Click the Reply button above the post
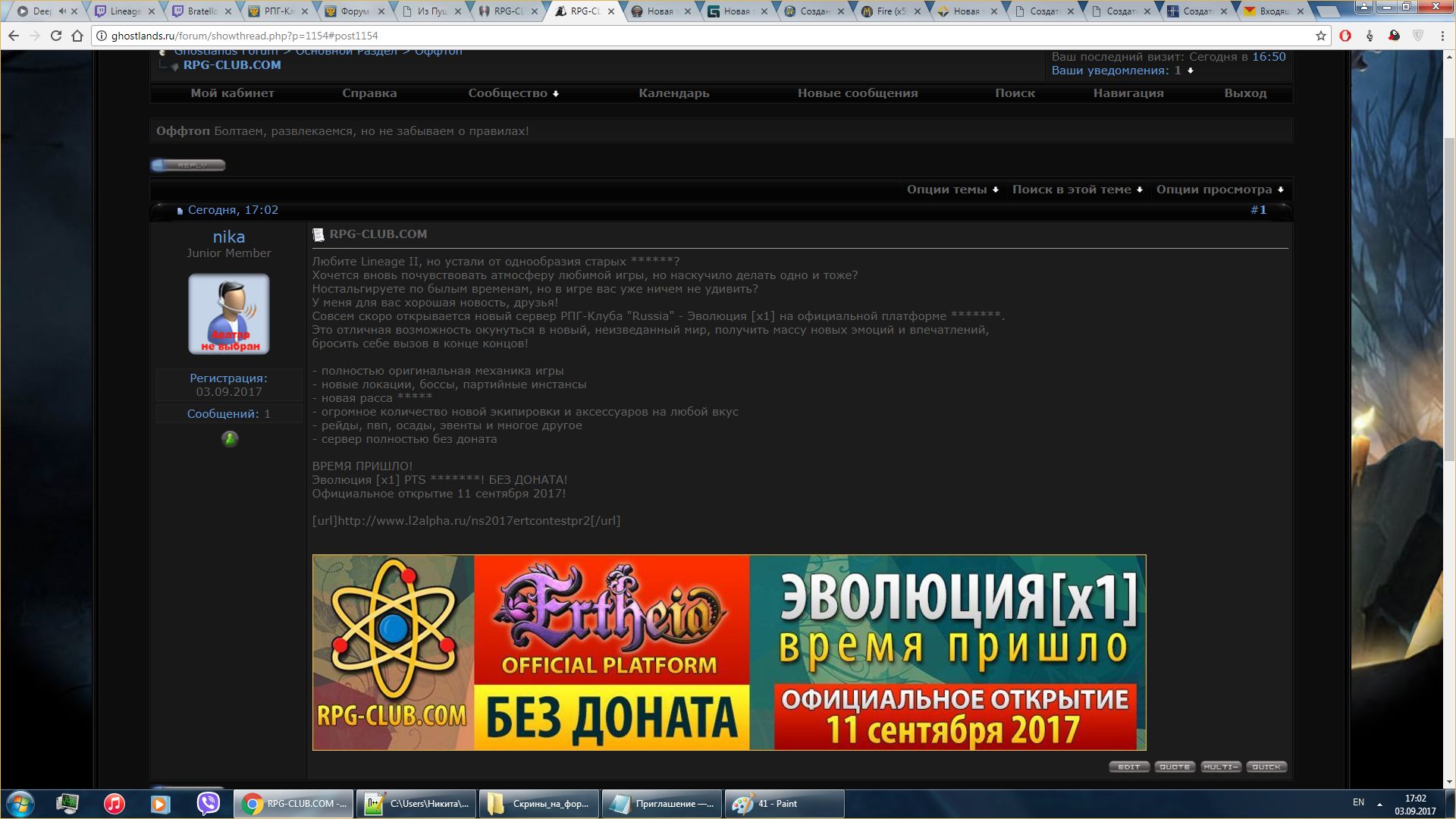 188,165
